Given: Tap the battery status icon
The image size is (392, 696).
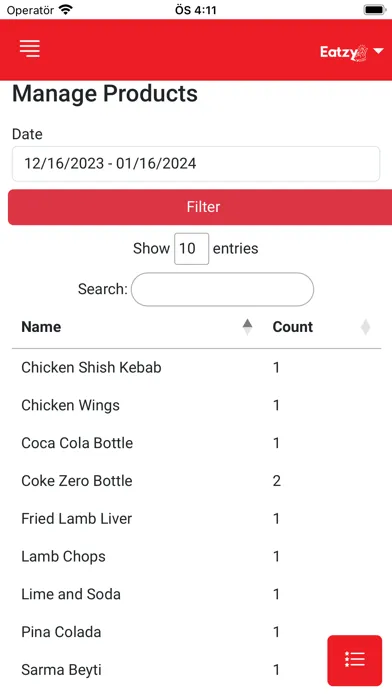Looking at the screenshot, I should 375,9.
